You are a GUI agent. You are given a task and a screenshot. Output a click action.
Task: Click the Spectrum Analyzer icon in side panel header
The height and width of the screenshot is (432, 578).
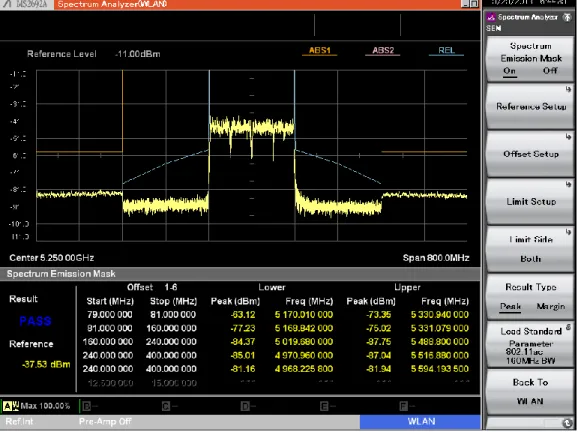pyautogui.click(x=491, y=17)
